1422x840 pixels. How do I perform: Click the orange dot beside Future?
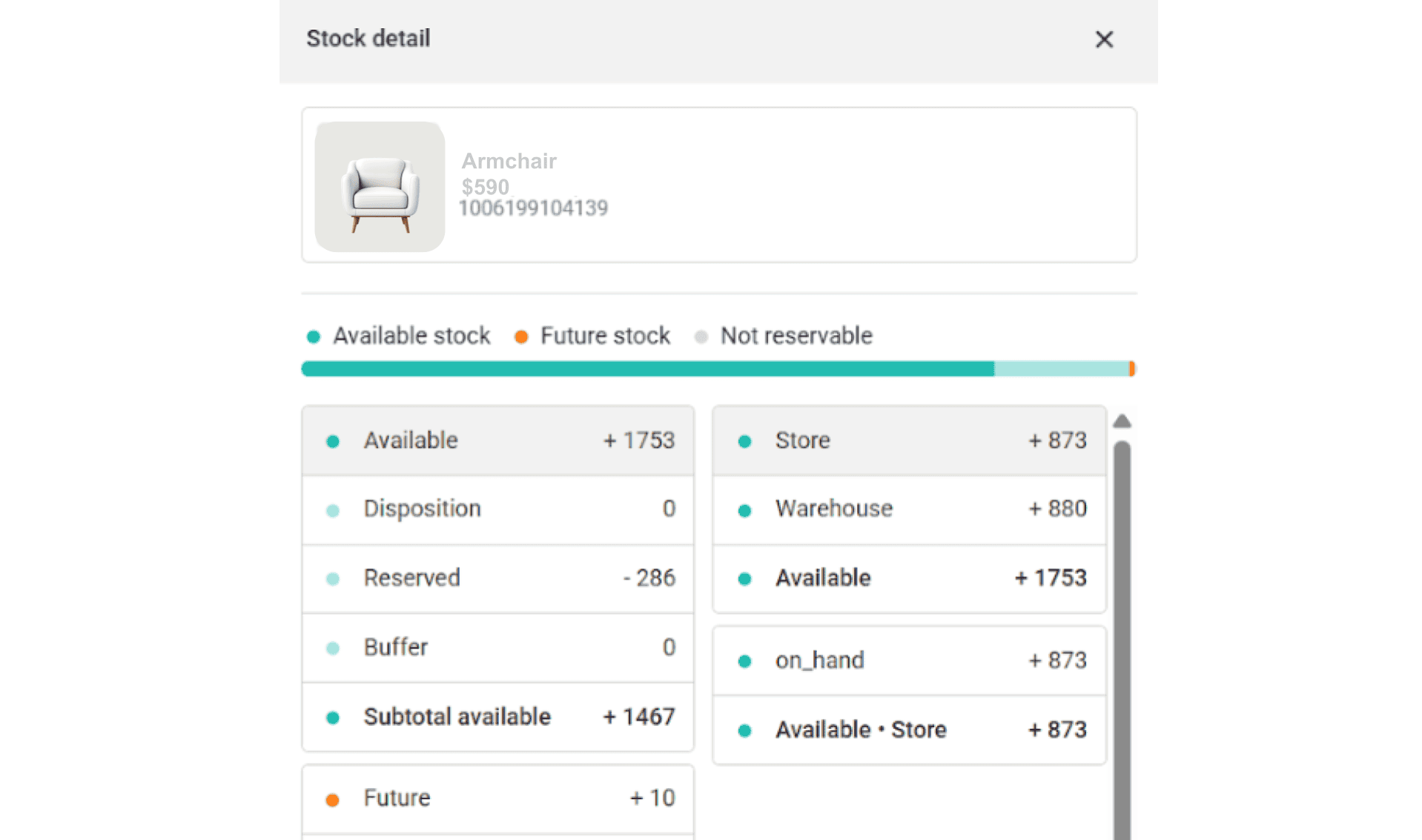pos(333,800)
